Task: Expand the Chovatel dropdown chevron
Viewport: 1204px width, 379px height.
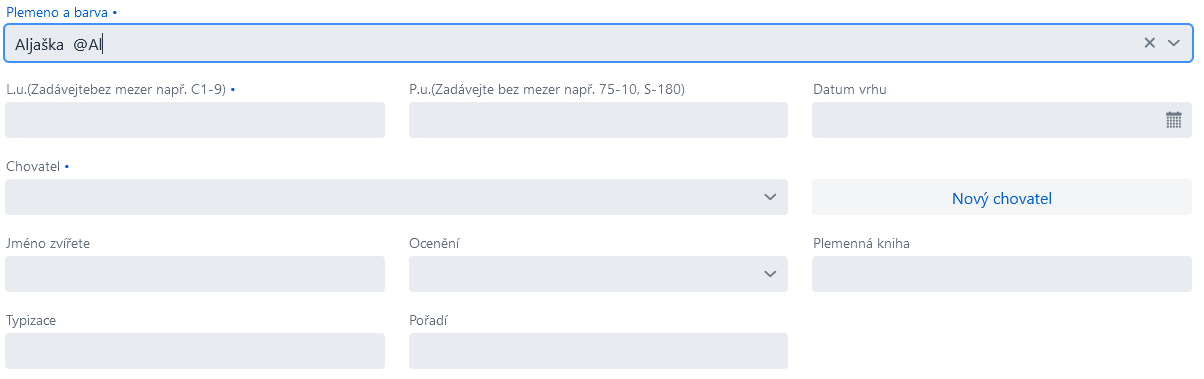Action: point(770,197)
